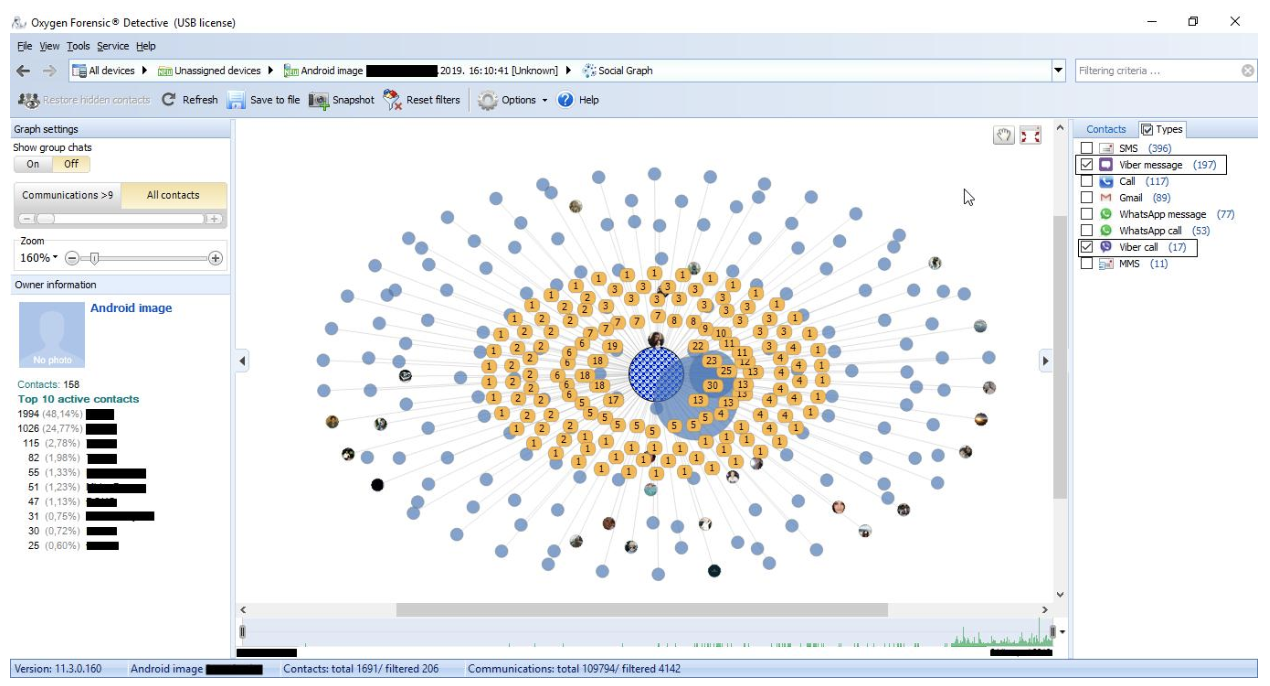Image resolution: width=1270 pixels, height=686 pixels.
Task: Zoom out with the minus button
Action: click(72, 258)
